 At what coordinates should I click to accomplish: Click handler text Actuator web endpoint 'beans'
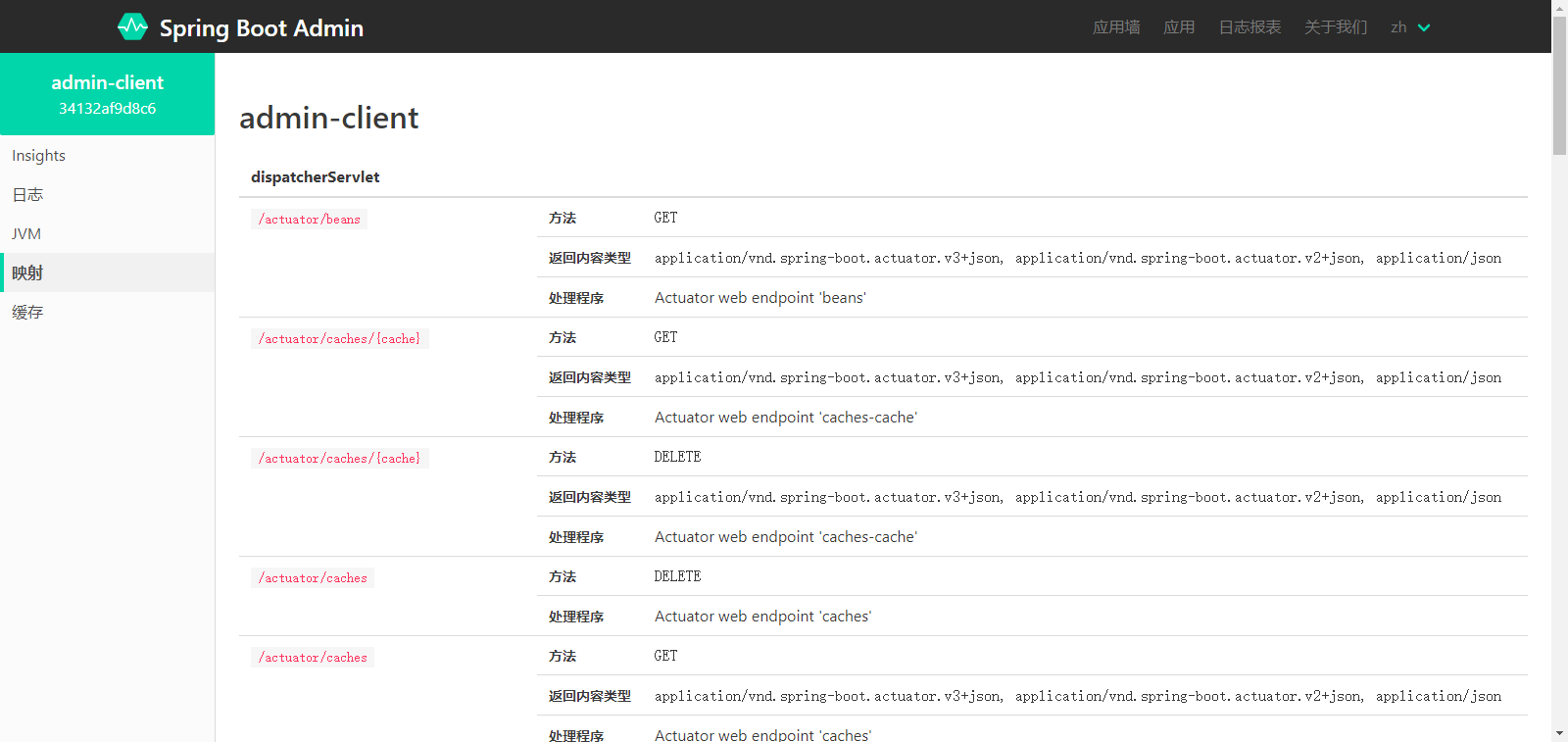click(760, 297)
